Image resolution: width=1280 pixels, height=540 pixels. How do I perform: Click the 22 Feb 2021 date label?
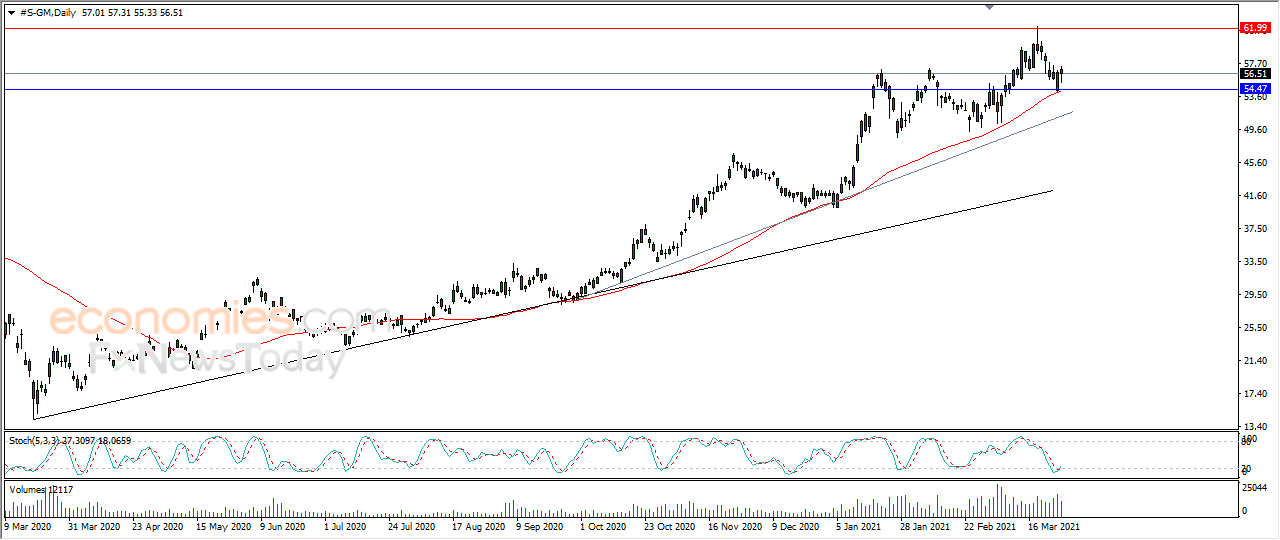tap(989, 525)
